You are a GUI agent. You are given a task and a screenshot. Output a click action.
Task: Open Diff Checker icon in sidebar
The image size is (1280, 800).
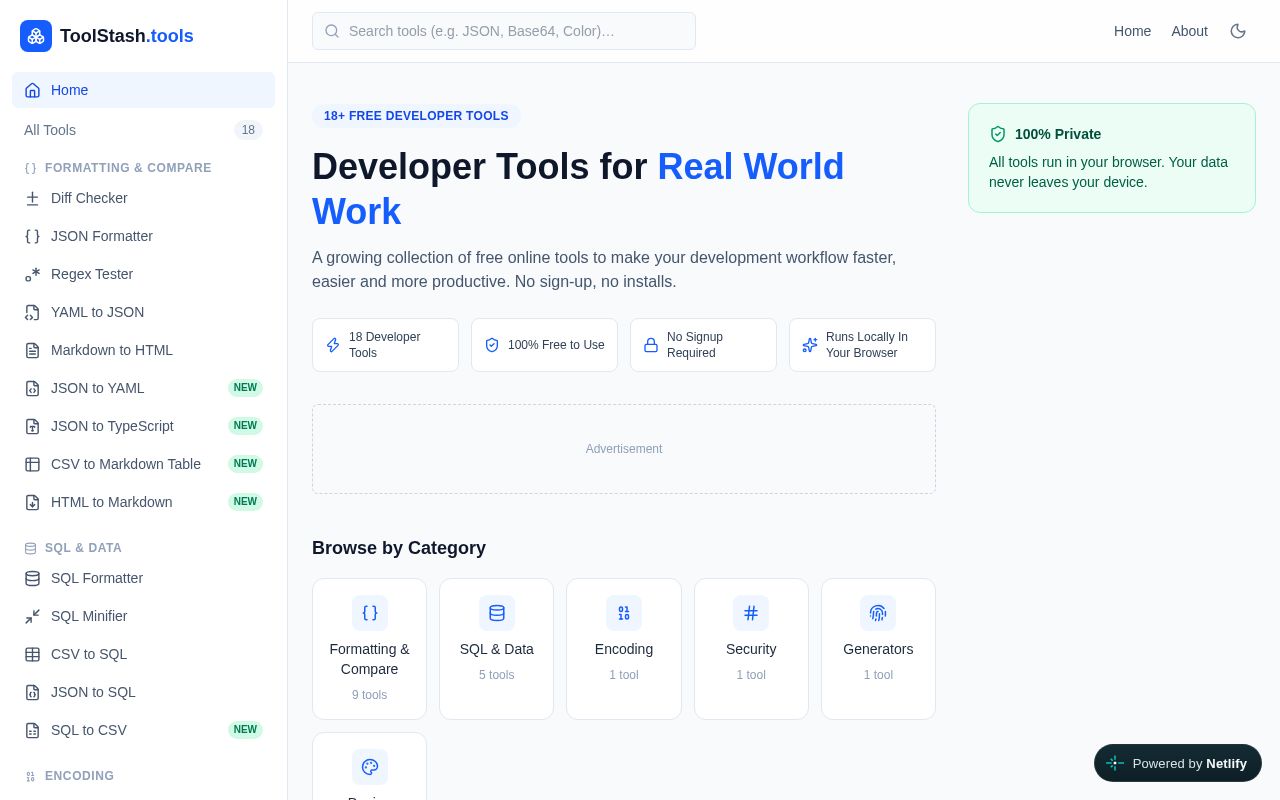(x=32, y=198)
